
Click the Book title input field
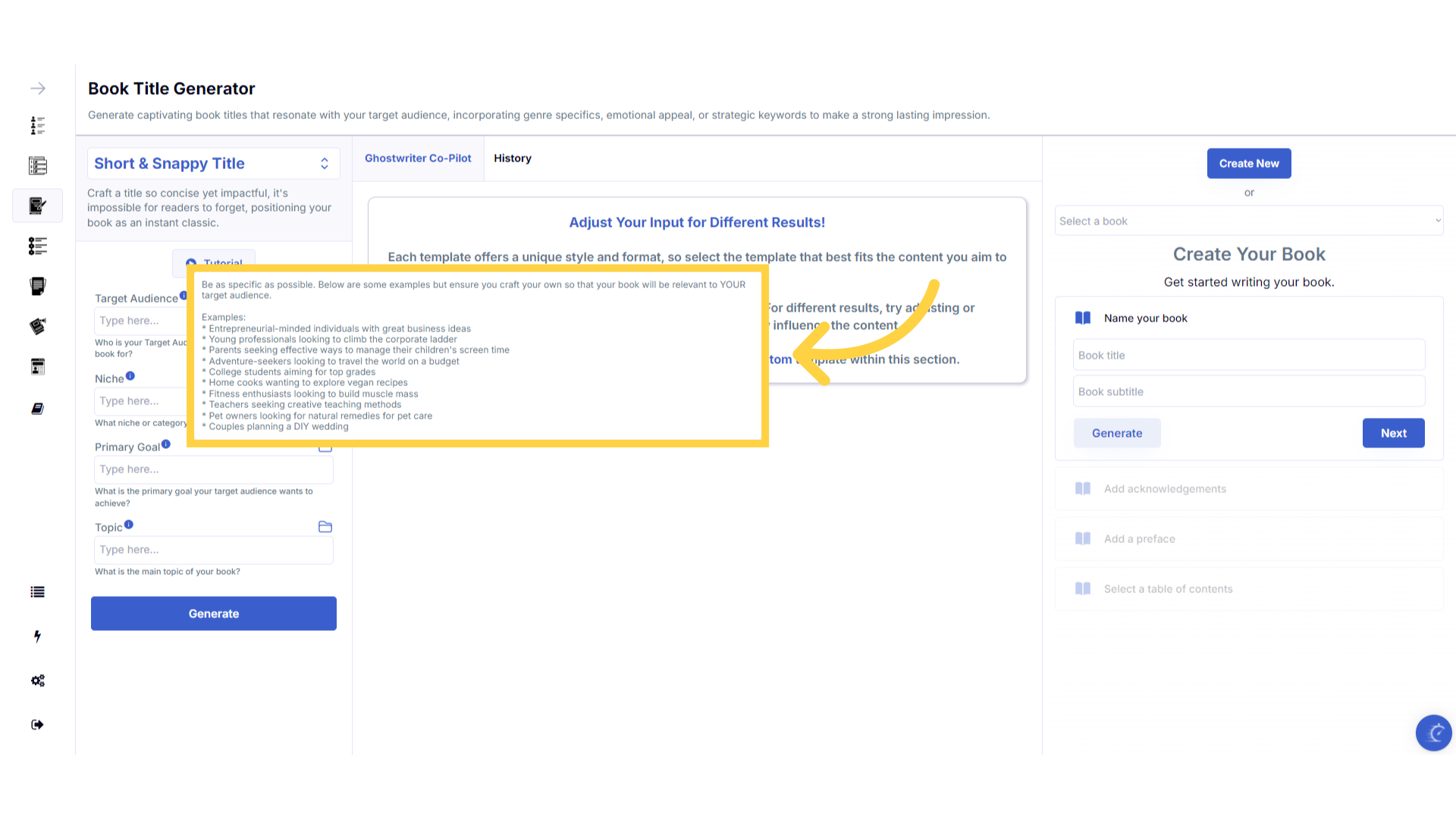pos(1248,356)
